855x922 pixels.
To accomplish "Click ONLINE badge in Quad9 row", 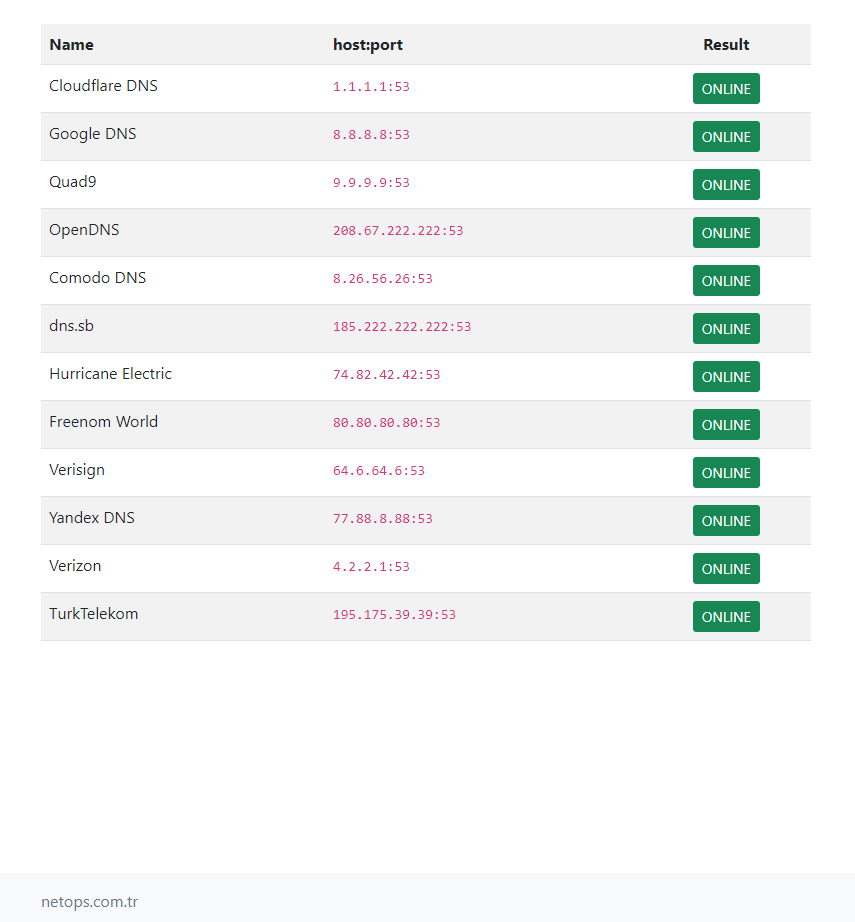I will tap(726, 185).
